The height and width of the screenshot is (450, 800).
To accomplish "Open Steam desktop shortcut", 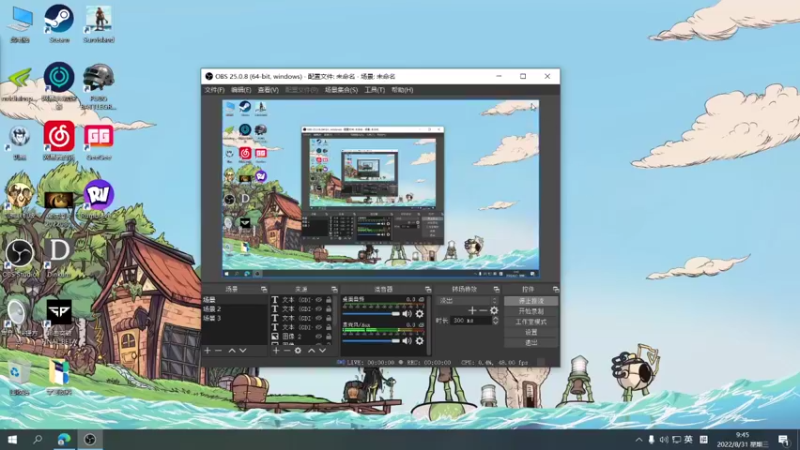I will click(59, 23).
